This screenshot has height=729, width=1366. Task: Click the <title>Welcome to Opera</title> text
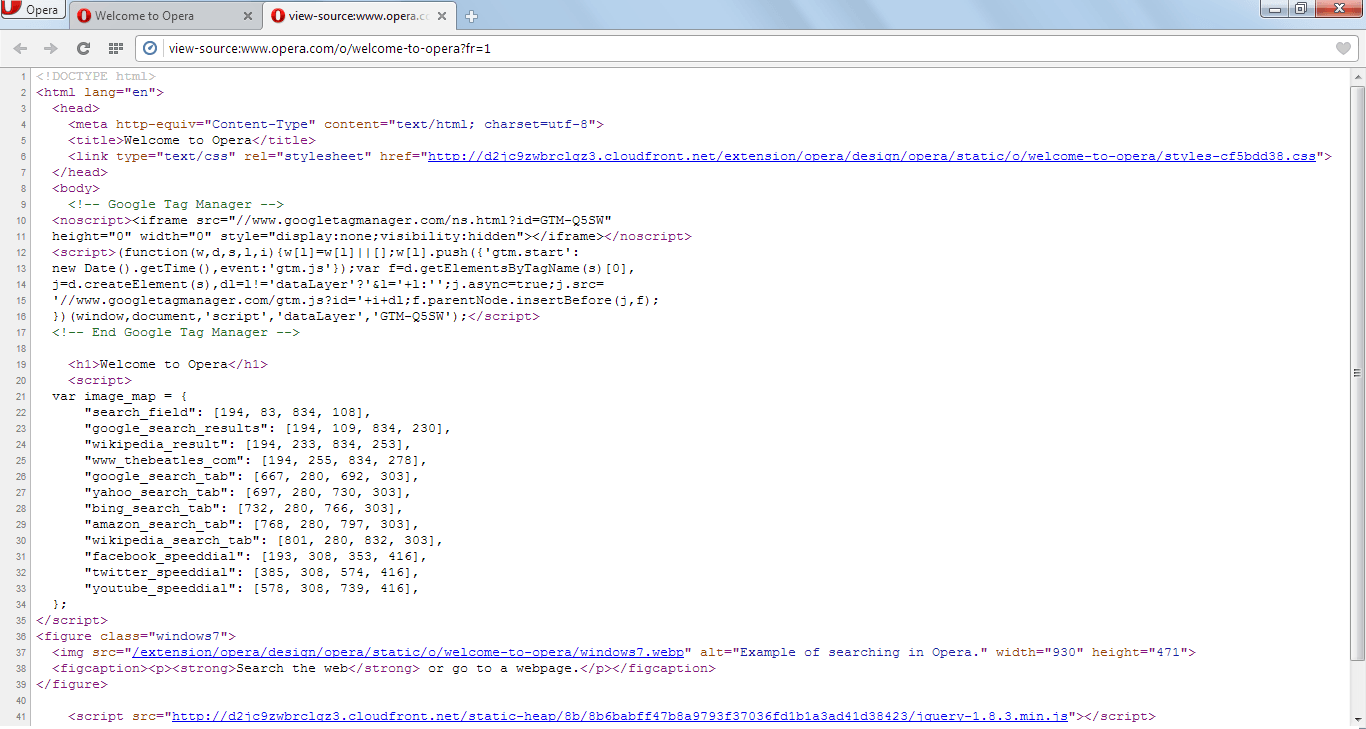[192, 140]
